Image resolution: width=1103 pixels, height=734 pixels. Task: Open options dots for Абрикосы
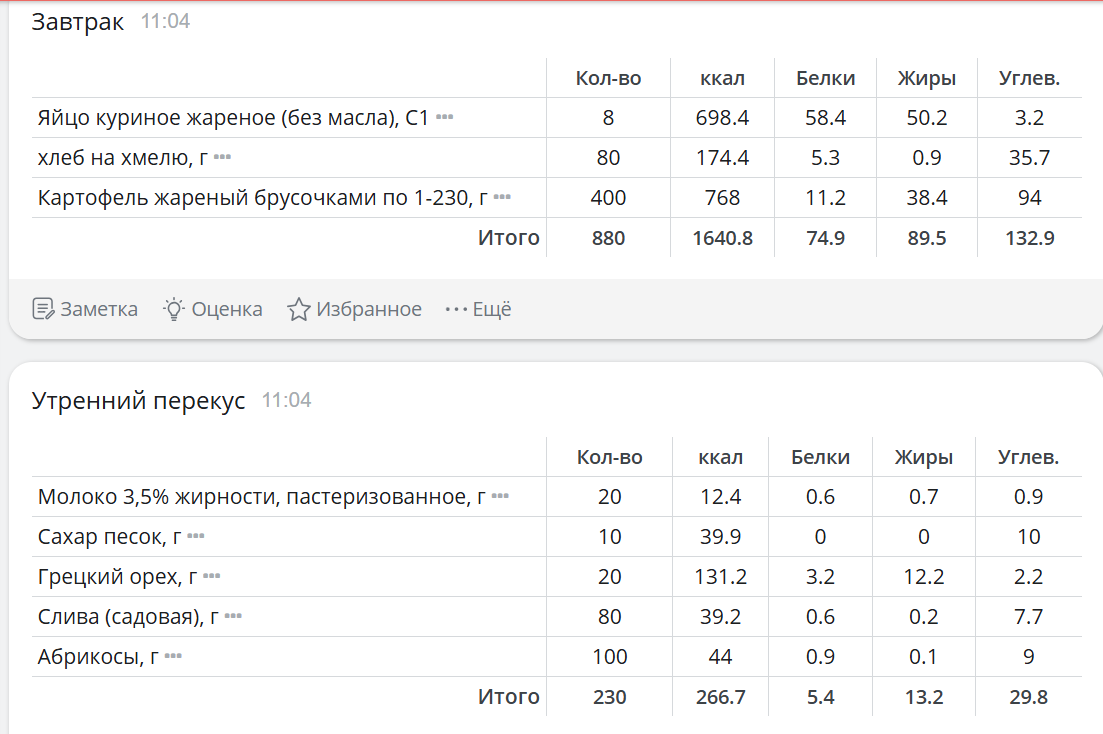173,656
